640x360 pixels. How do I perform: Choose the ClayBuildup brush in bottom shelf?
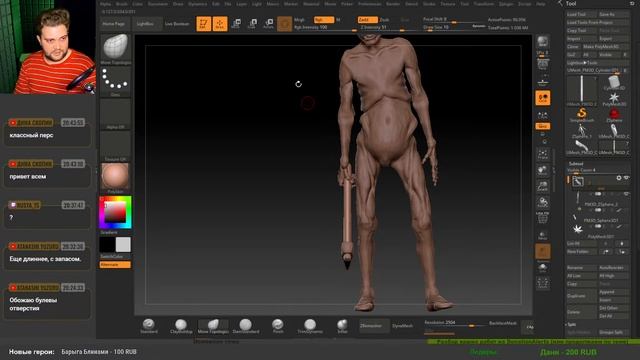181,326
